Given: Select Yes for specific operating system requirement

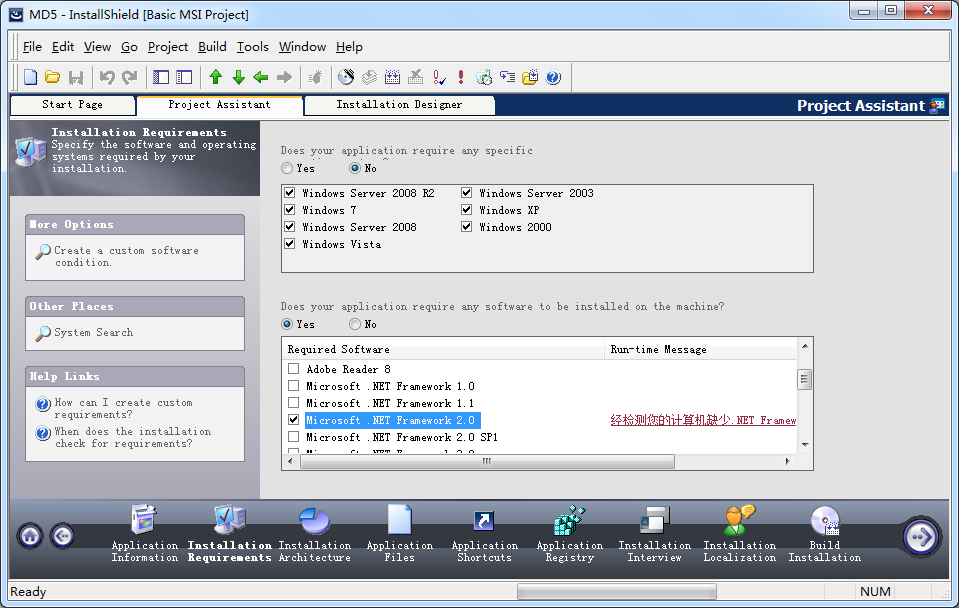Looking at the screenshot, I should (x=287, y=168).
